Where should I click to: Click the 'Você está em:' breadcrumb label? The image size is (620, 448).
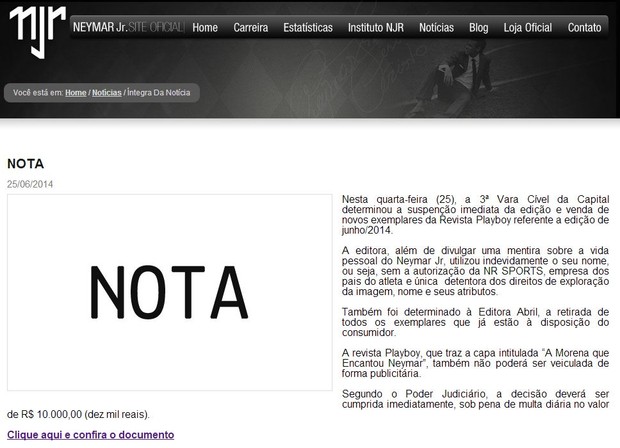pos(38,92)
